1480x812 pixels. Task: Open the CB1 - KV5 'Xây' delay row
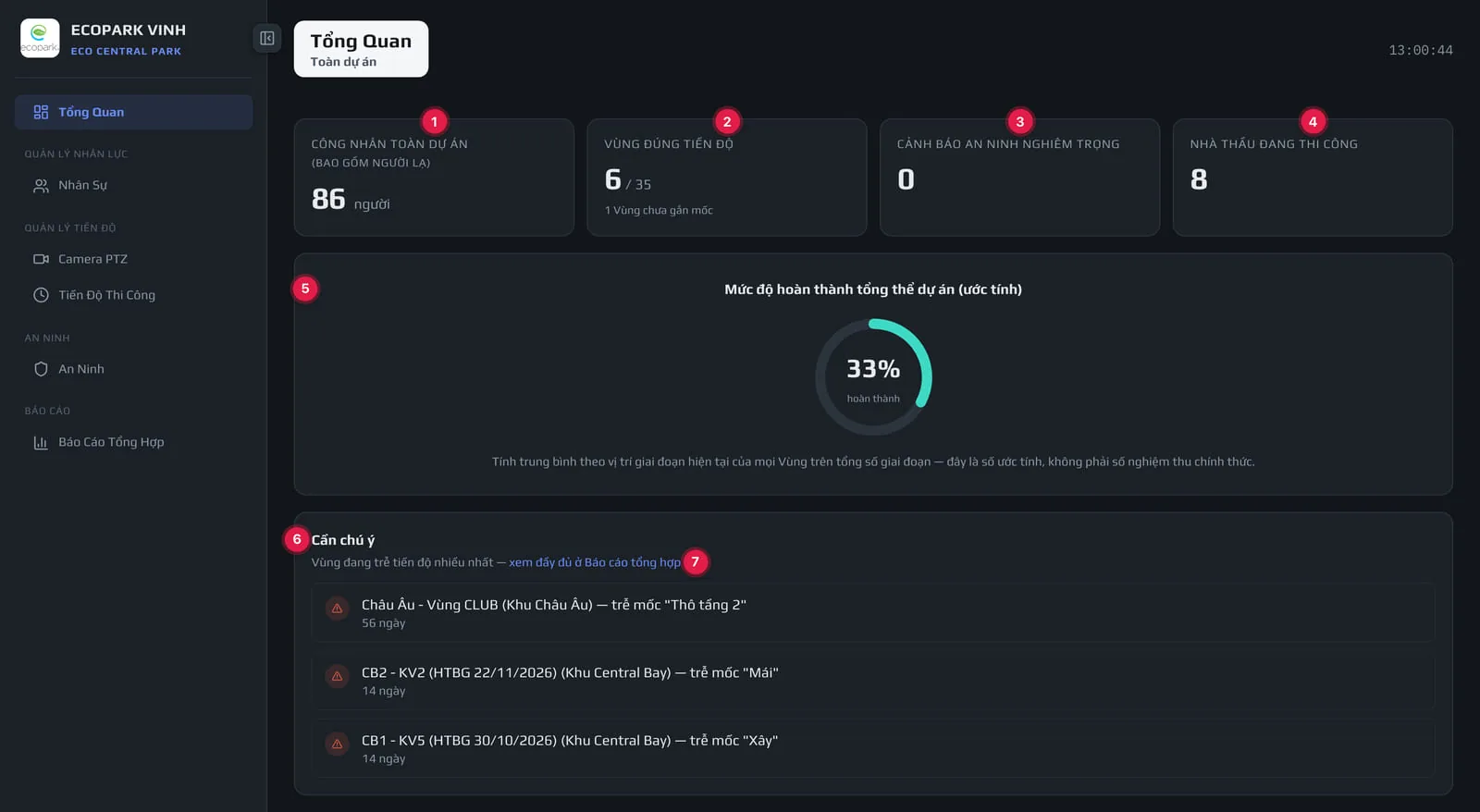(873, 748)
